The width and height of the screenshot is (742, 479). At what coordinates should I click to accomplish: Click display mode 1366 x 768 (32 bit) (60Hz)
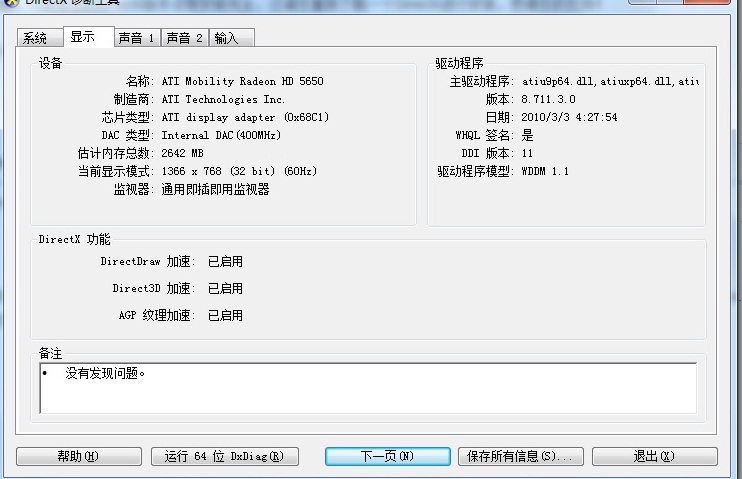(x=239, y=171)
